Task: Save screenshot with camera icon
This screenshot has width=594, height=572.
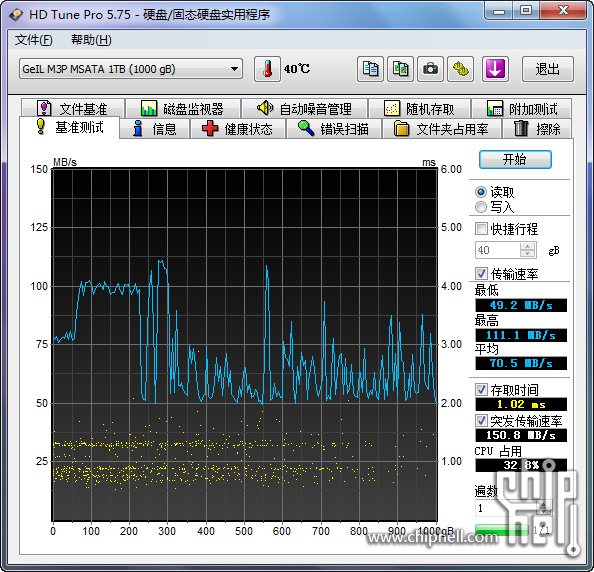Action: pos(430,69)
